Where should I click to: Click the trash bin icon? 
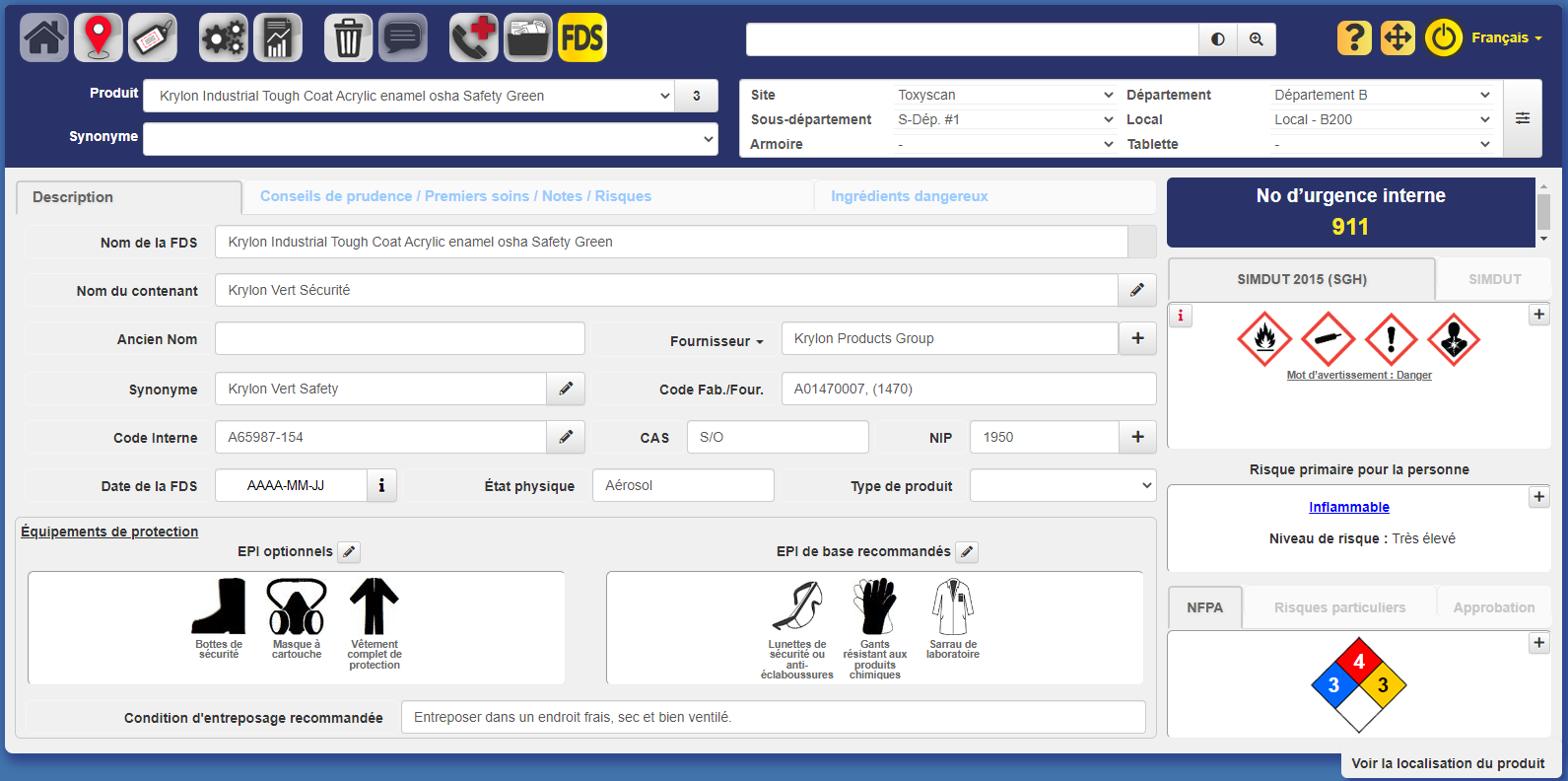[x=348, y=37]
